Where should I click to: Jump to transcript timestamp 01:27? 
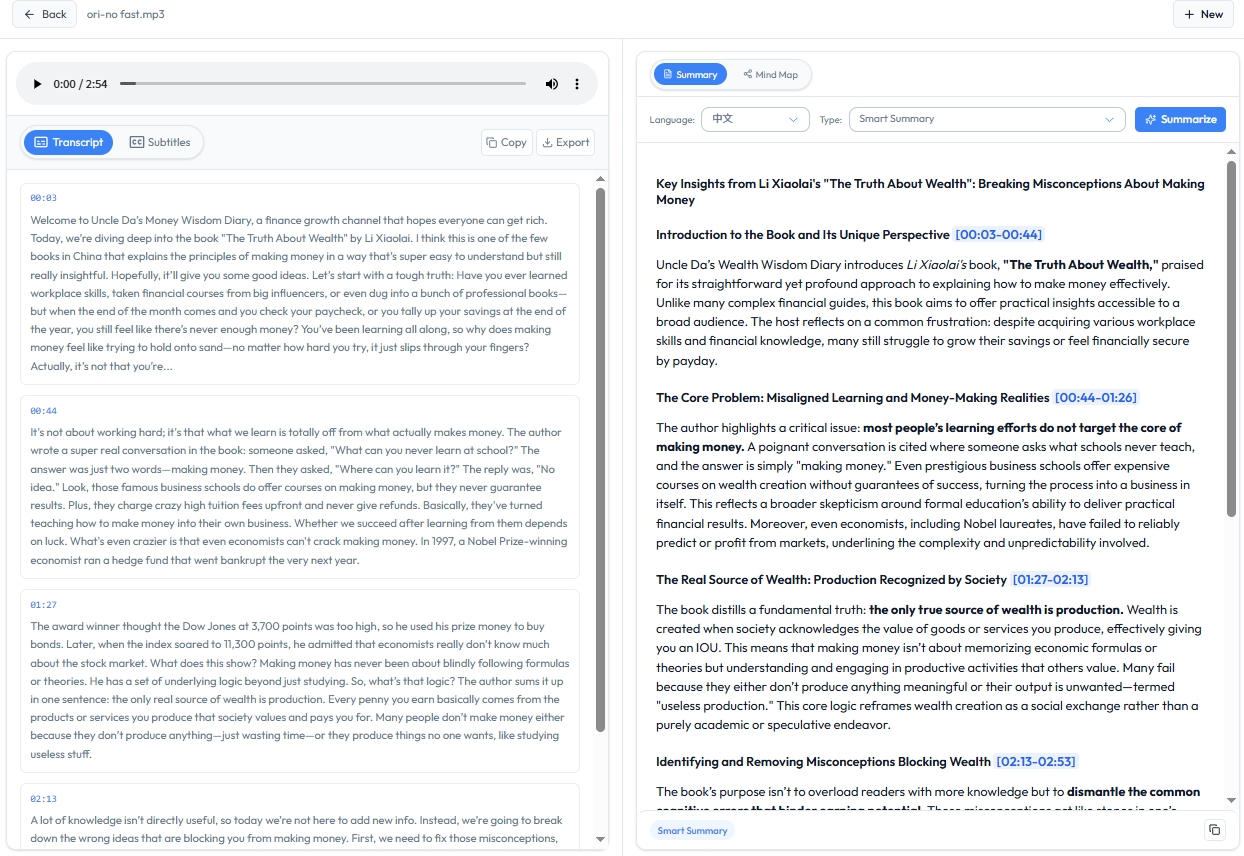point(43,605)
